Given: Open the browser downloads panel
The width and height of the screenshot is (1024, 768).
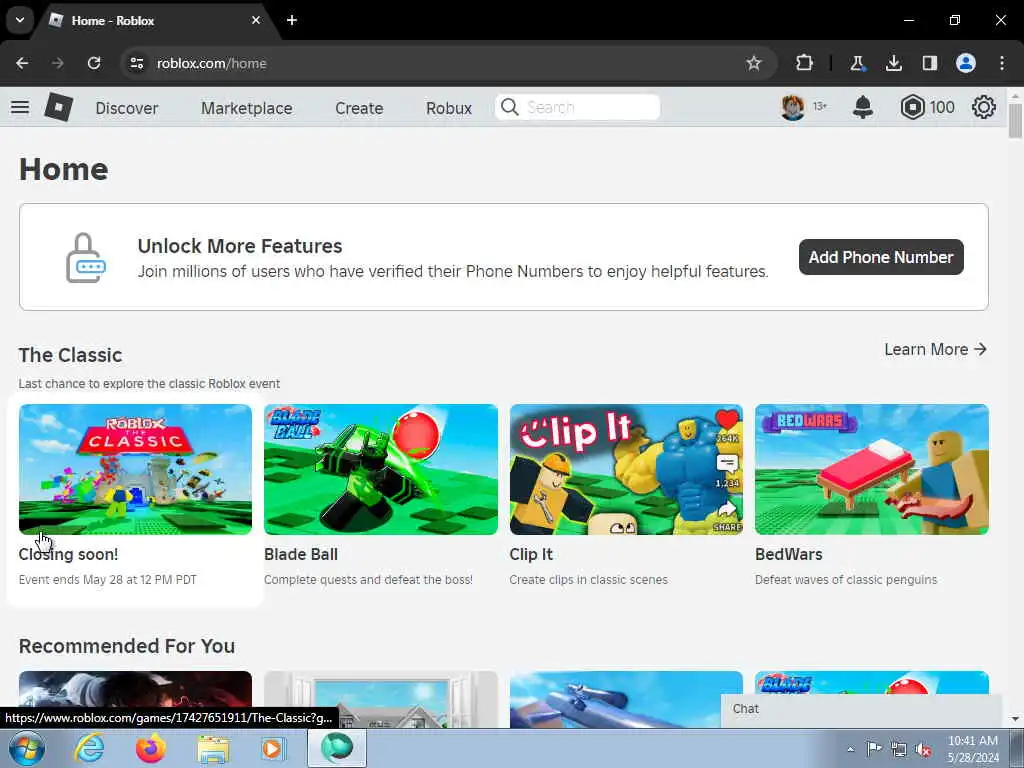Looking at the screenshot, I should click(893, 63).
